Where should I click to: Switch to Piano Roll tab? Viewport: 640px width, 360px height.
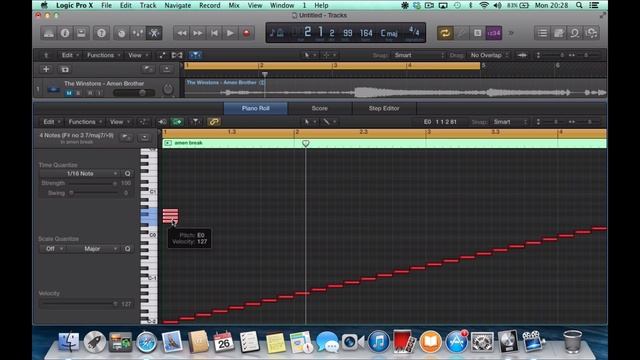coord(256,109)
